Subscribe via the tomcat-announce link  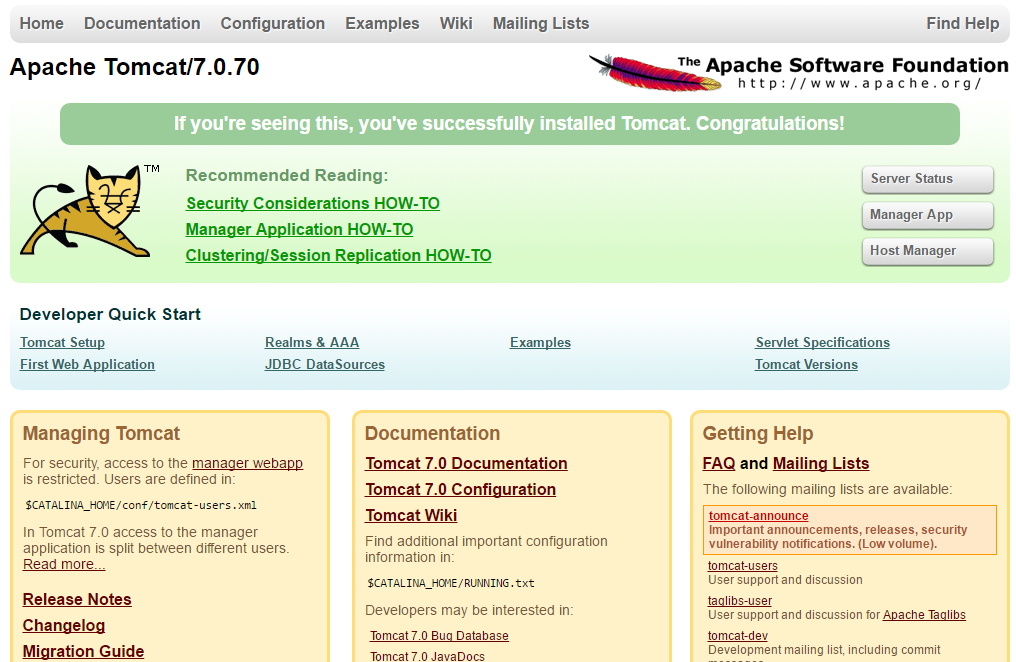click(759, 516)
